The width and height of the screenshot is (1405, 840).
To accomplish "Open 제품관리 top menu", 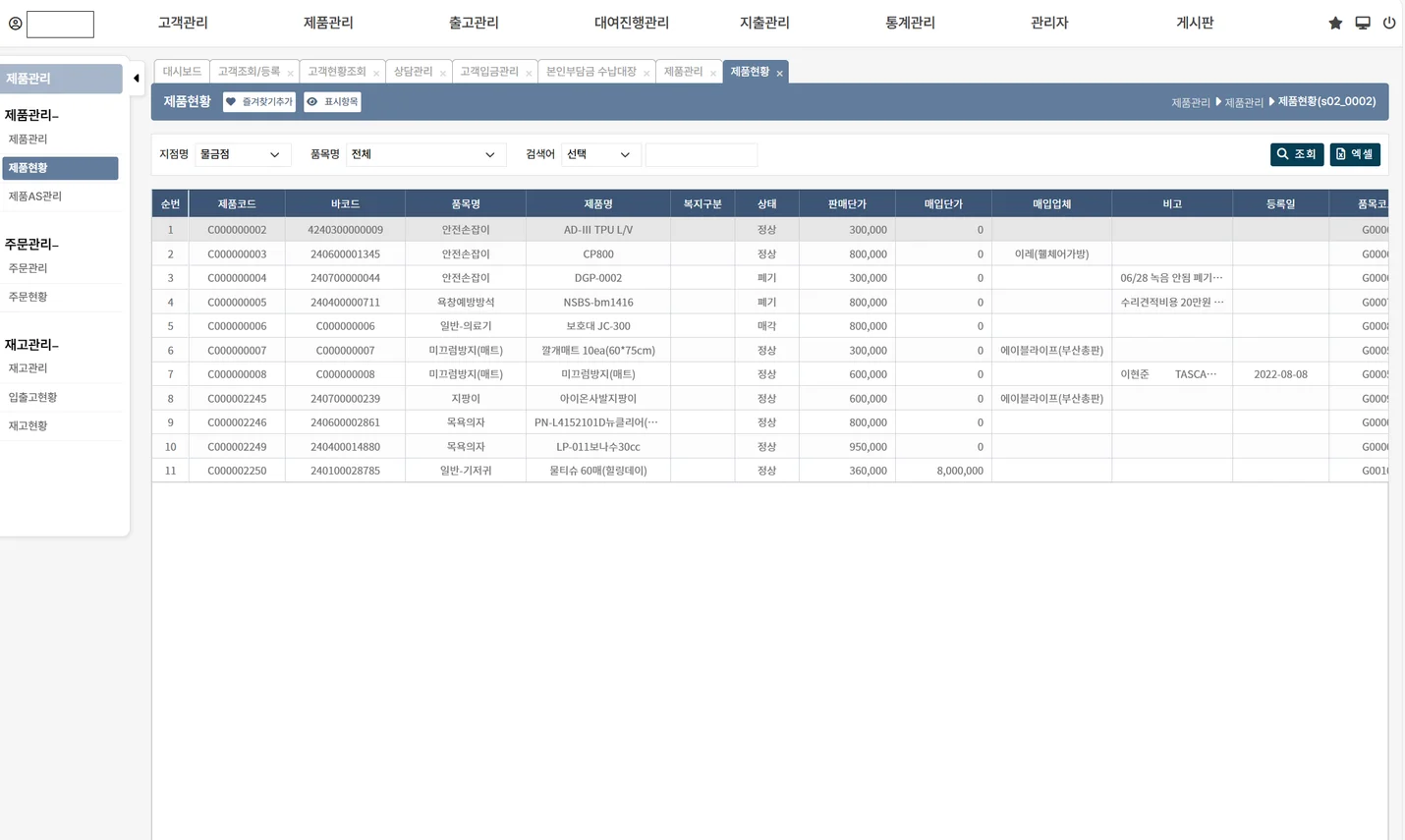I will [328, 23].
